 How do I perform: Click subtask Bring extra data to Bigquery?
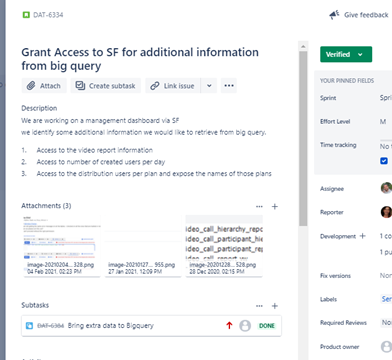tap(111, 326)
